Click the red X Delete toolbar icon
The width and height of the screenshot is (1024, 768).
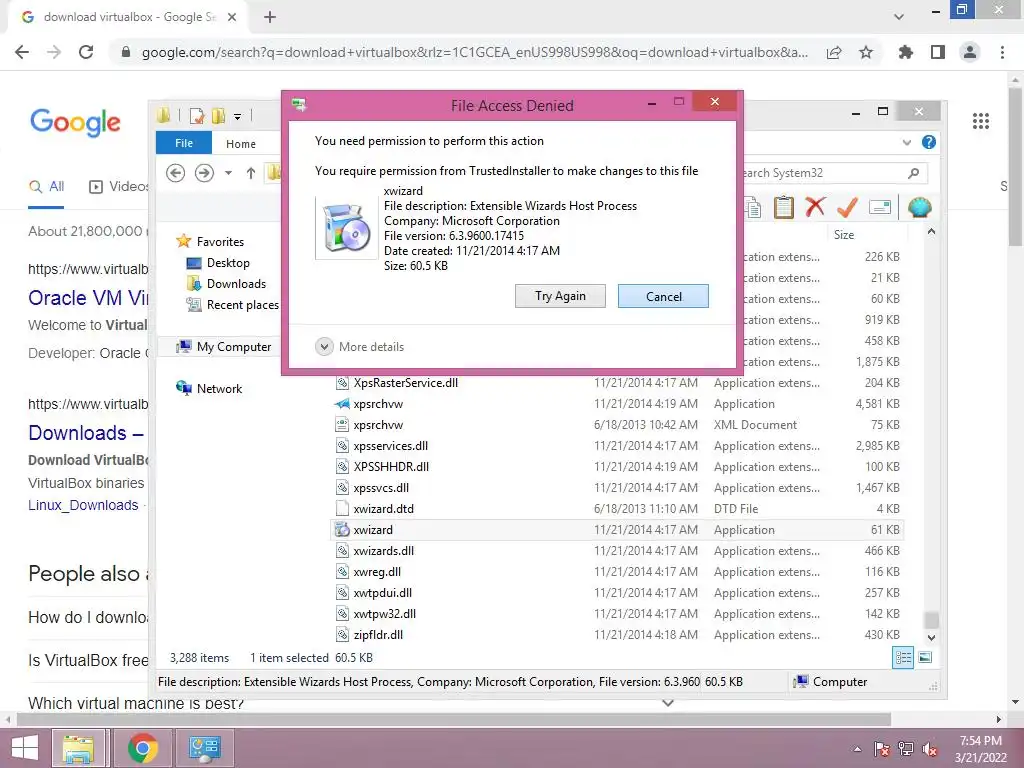click(815, 207)
